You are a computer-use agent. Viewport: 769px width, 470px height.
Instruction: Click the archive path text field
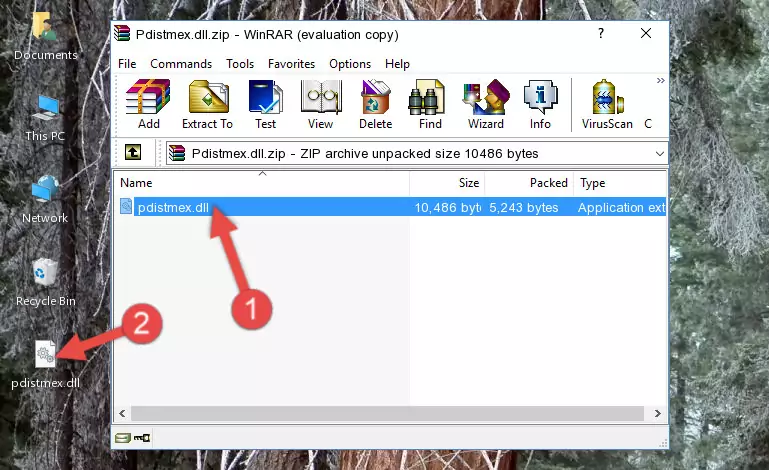[x=416, y=154]
